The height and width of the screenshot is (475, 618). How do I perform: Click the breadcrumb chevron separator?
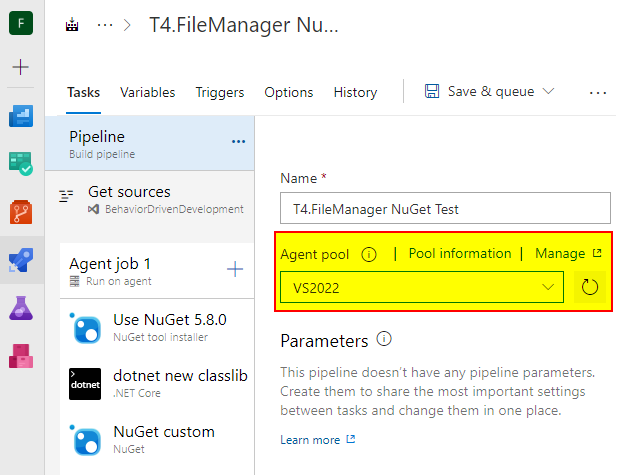tap(127, 25)
